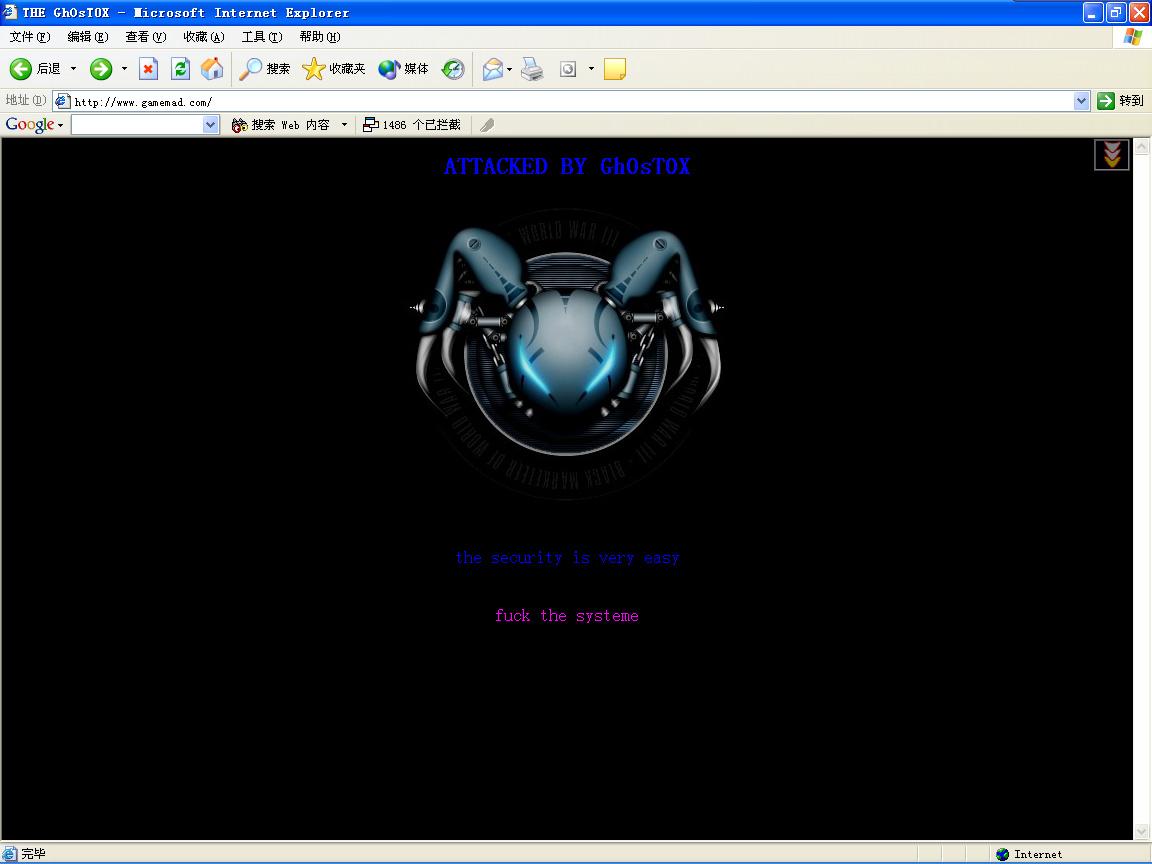Click the scrollbar up arrow
1152x864 pixels.
coord(1142,146)
